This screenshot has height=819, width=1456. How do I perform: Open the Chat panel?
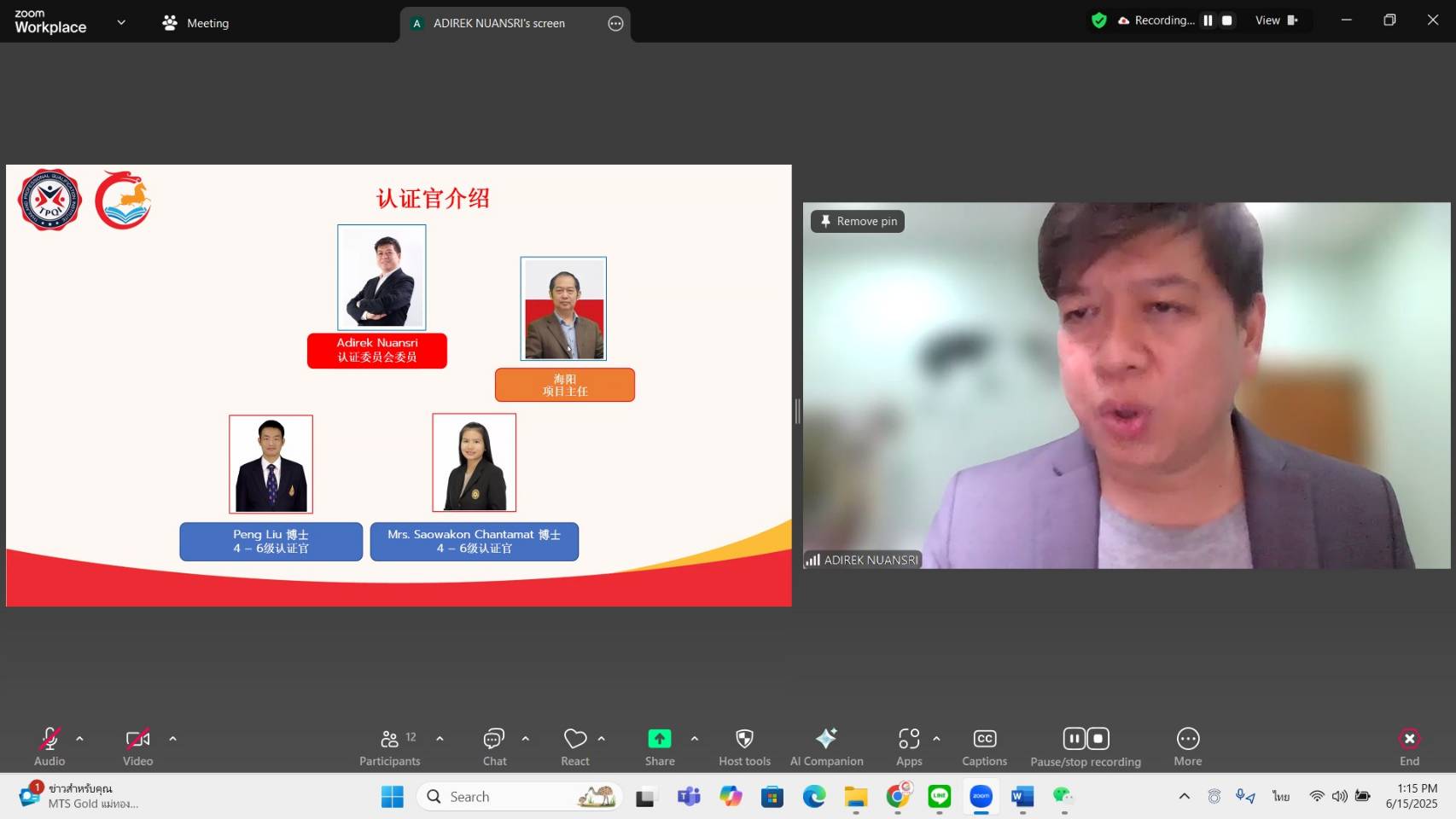(x=494, y=746)
